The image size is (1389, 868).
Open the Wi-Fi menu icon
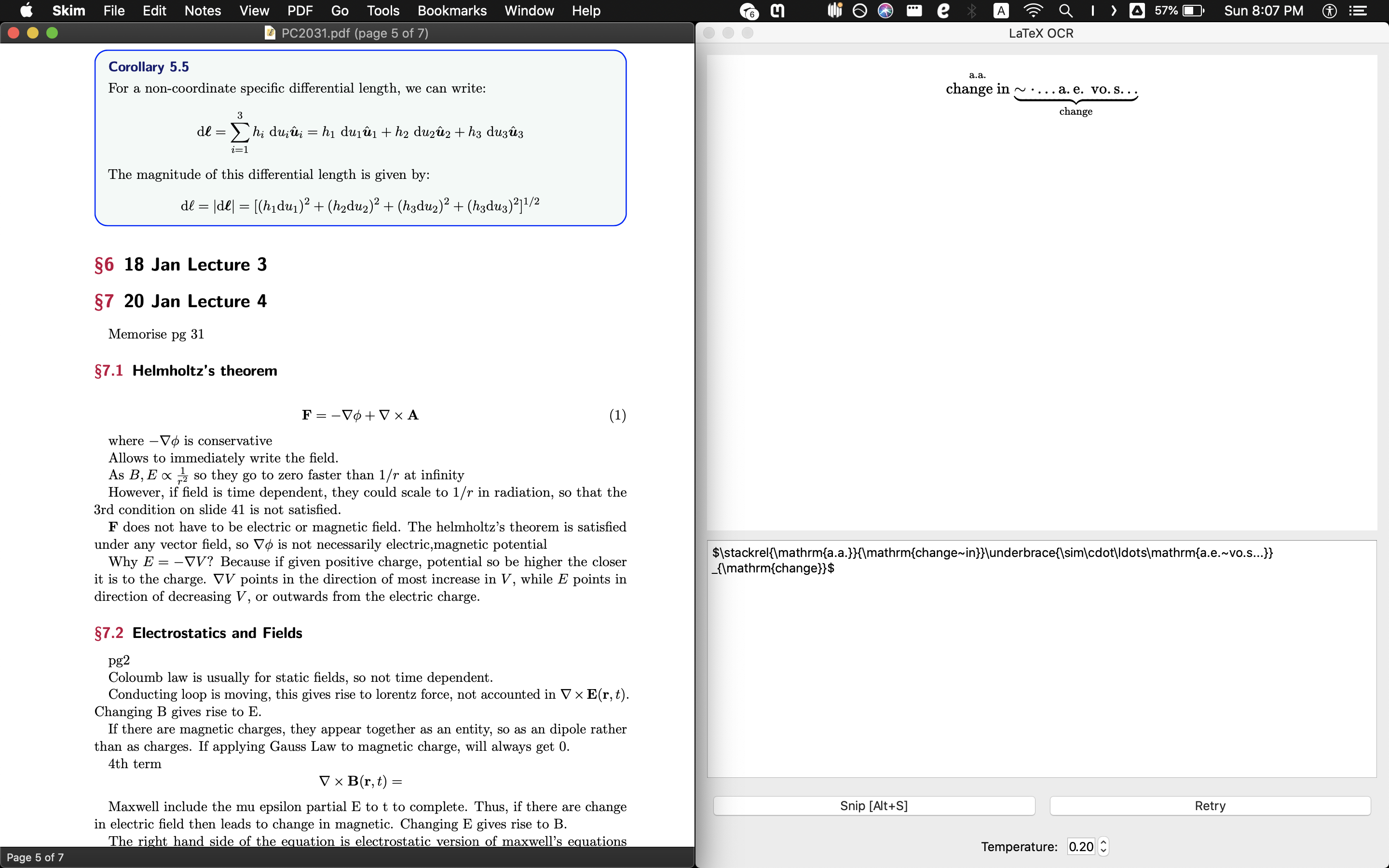click(1034, 11)
